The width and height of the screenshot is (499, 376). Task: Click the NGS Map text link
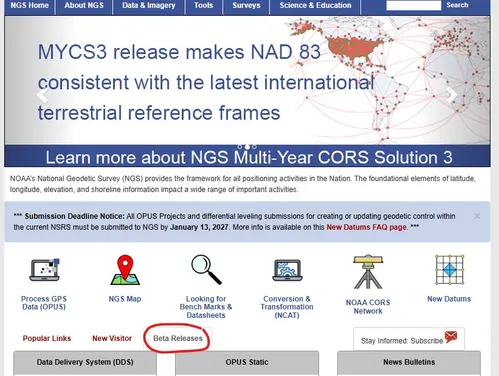point(125,299)
